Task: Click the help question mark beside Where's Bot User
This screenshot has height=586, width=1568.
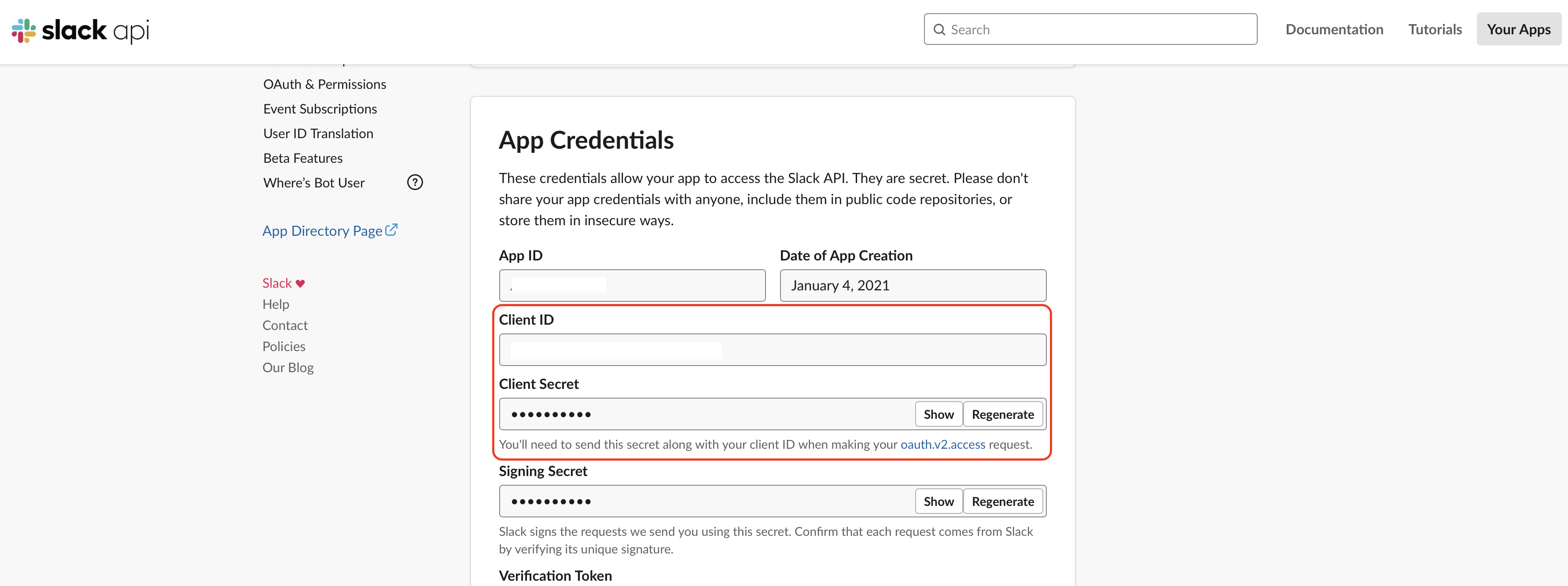Action: [415, 182]
